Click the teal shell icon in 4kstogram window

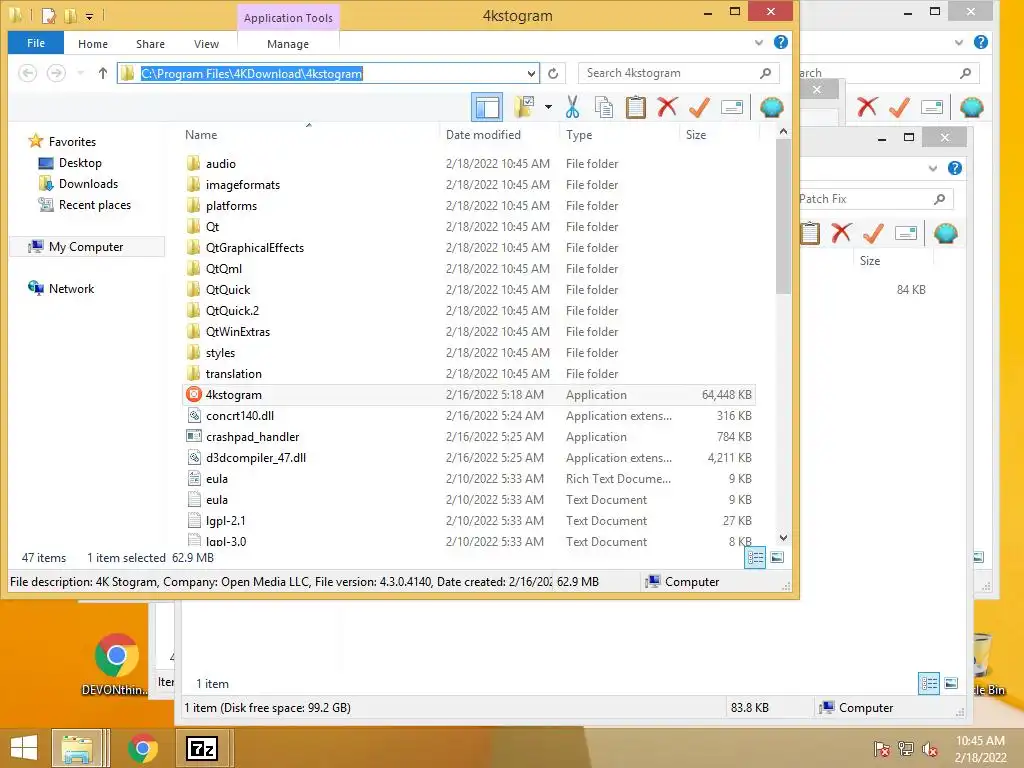pyautogui.click(x=771, y=107)
